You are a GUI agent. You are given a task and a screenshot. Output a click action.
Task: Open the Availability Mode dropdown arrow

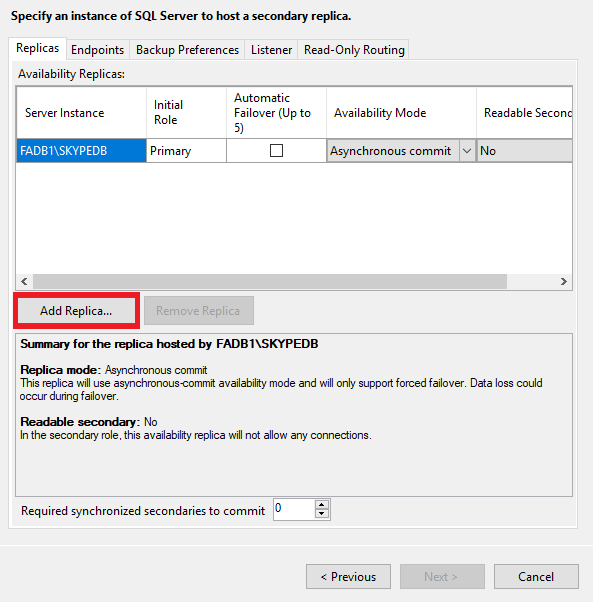point(467,151)
